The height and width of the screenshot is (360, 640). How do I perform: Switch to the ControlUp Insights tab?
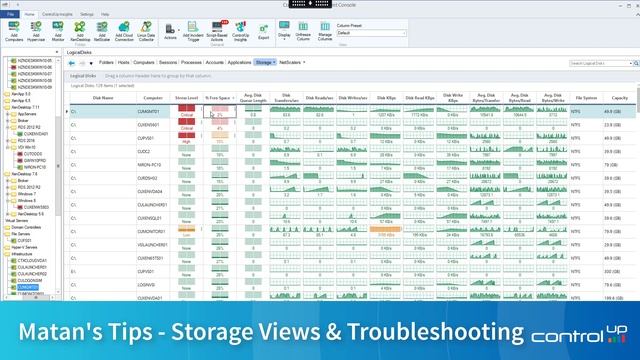57,14
